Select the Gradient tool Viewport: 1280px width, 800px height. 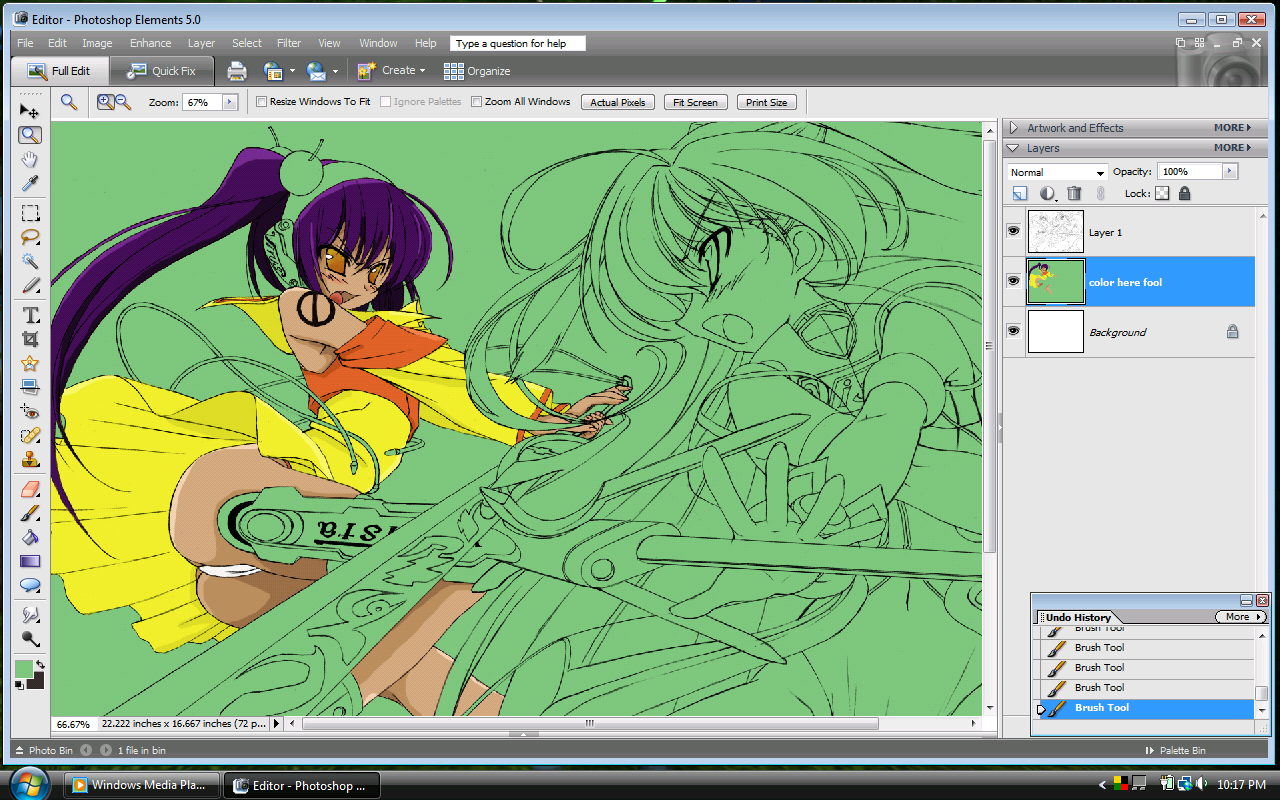pyautogui.click(x=30, y=562)
